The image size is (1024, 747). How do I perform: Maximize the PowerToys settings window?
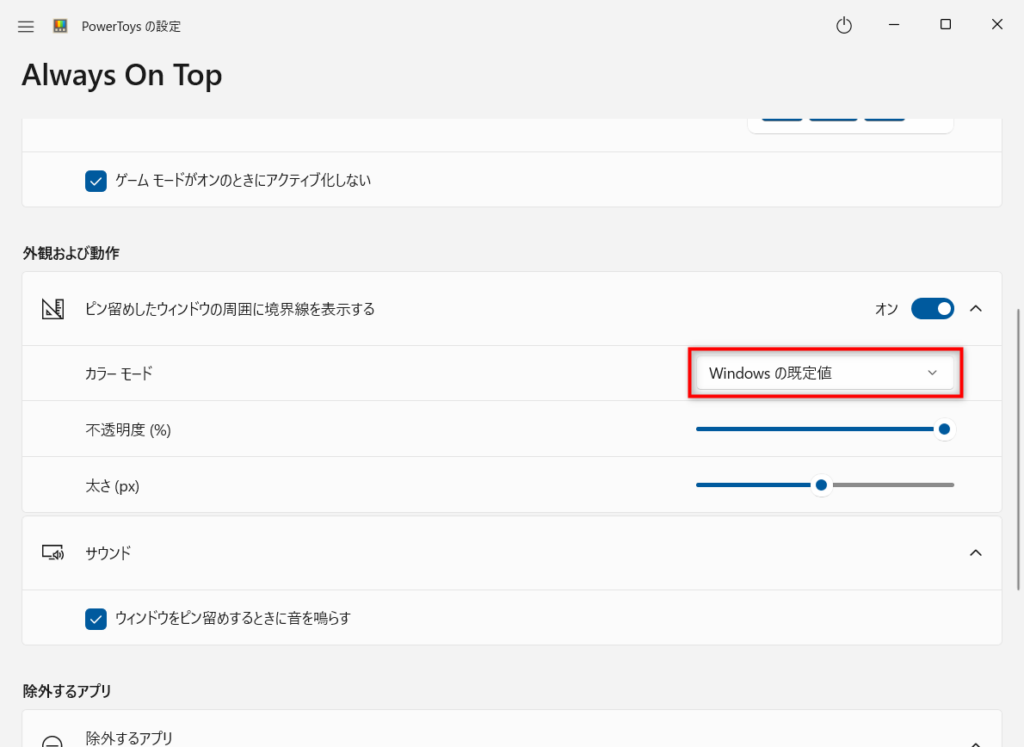click(x=945, y=25)
